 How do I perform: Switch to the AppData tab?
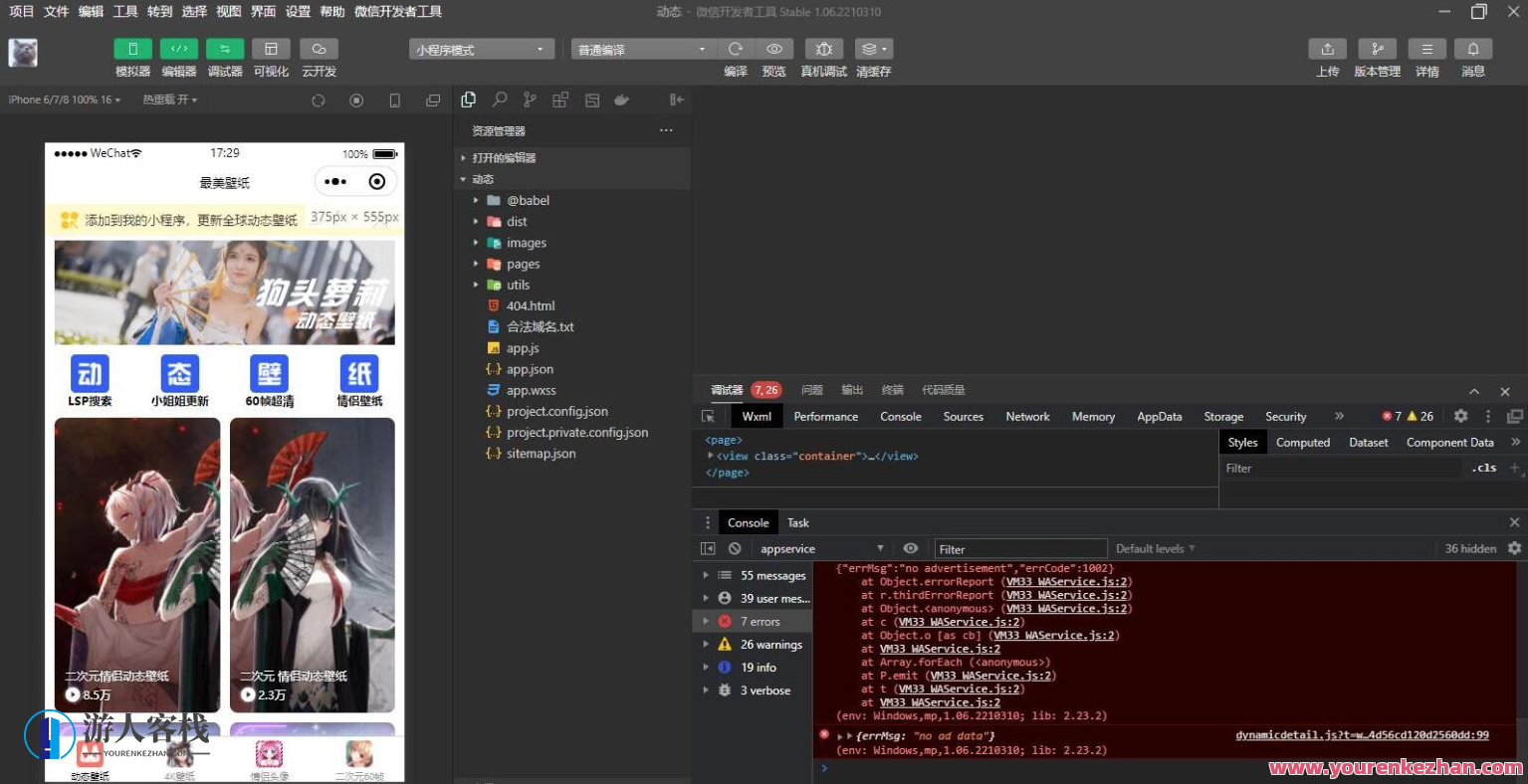(1160, 416)
